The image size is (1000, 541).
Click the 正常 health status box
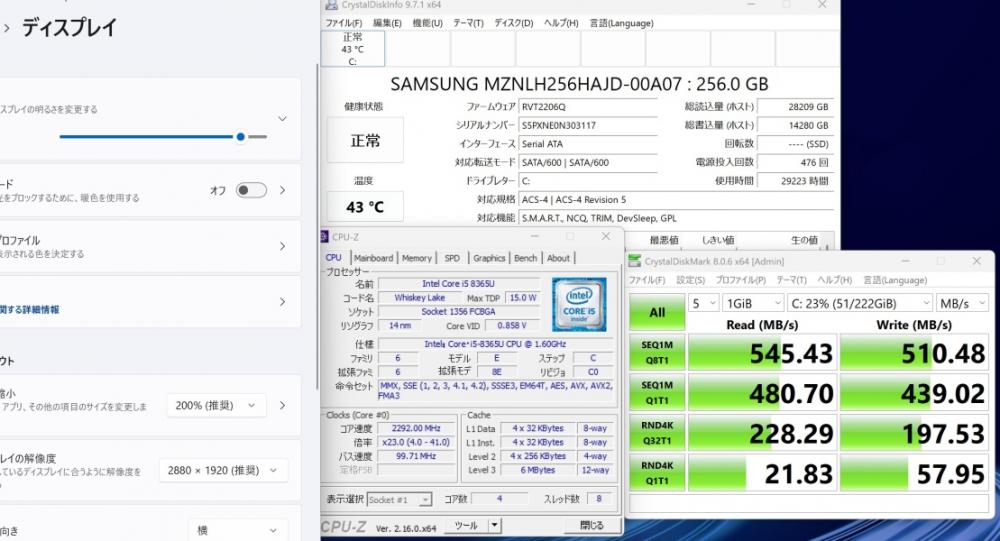pyautogui.click(x=365, y=141)
